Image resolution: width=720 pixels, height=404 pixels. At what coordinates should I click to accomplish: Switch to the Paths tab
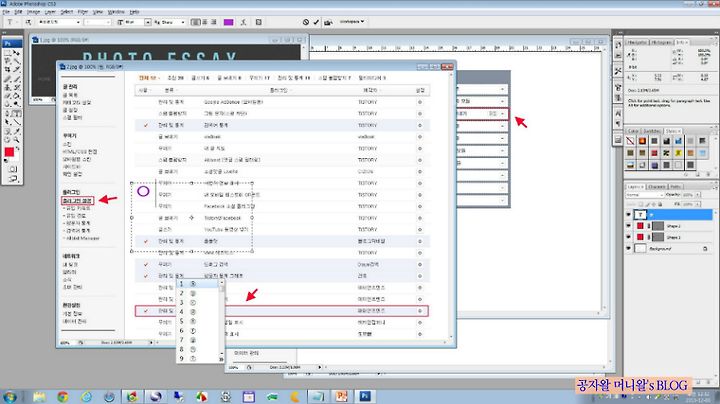pyautogui.click(x=675, y=186)
